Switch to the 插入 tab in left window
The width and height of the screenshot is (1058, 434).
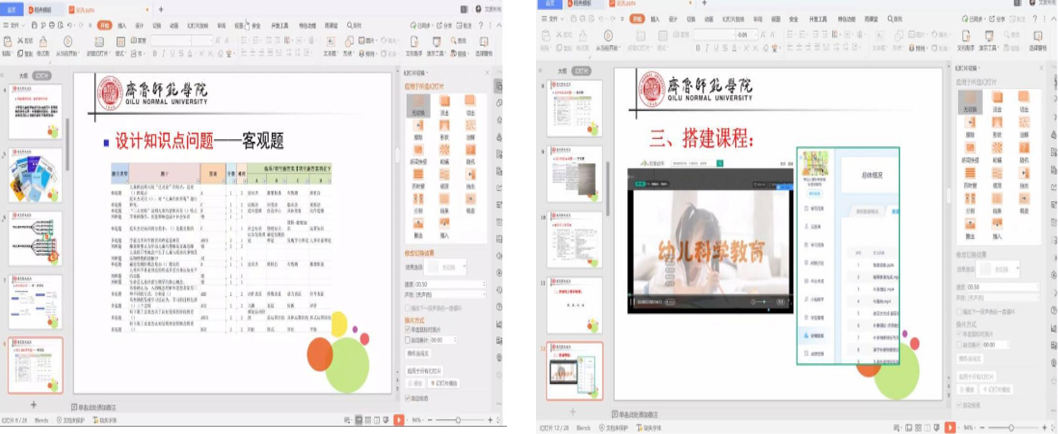point(121,24)
